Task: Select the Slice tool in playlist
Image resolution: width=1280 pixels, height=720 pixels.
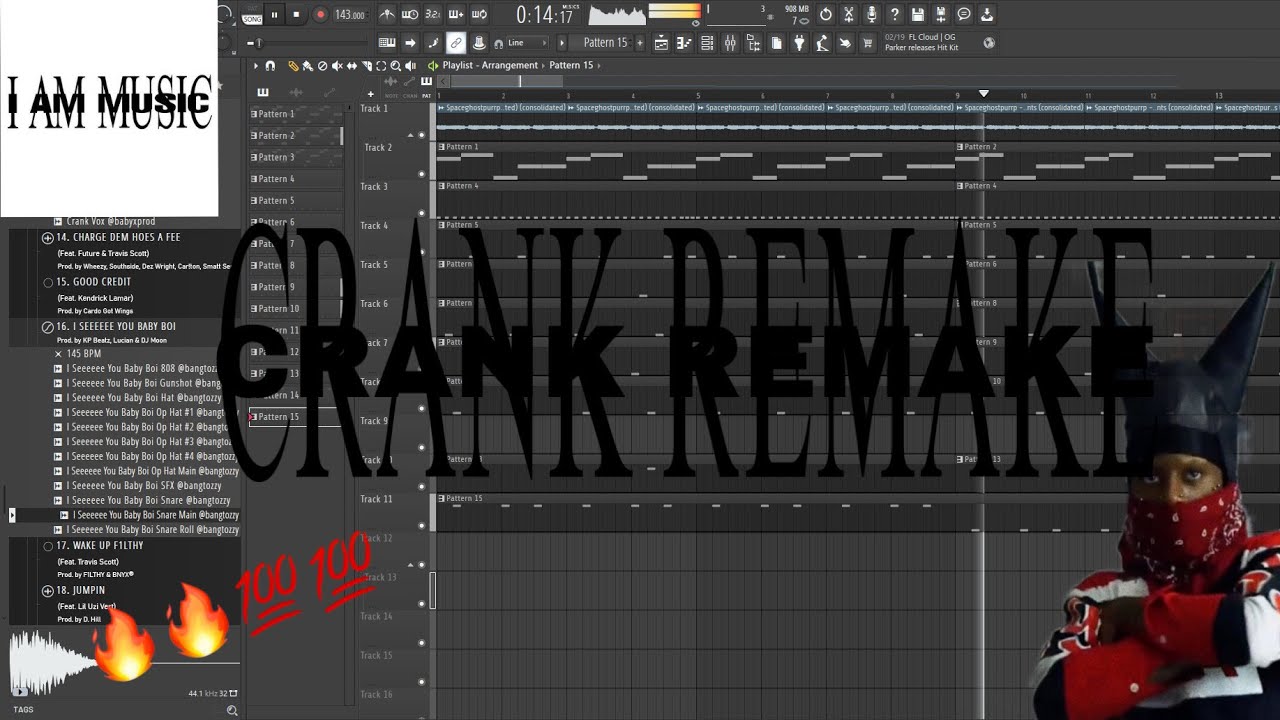Action: click(x=367, y=66)
